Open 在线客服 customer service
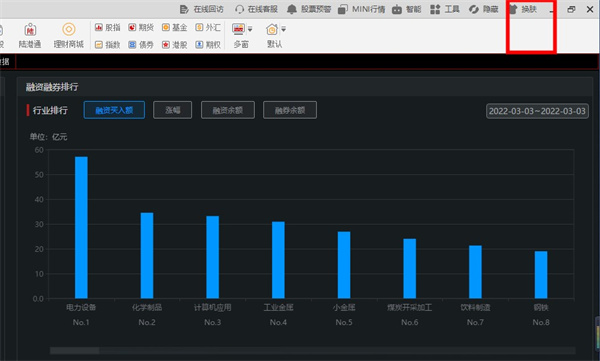 tap(256, 9)
